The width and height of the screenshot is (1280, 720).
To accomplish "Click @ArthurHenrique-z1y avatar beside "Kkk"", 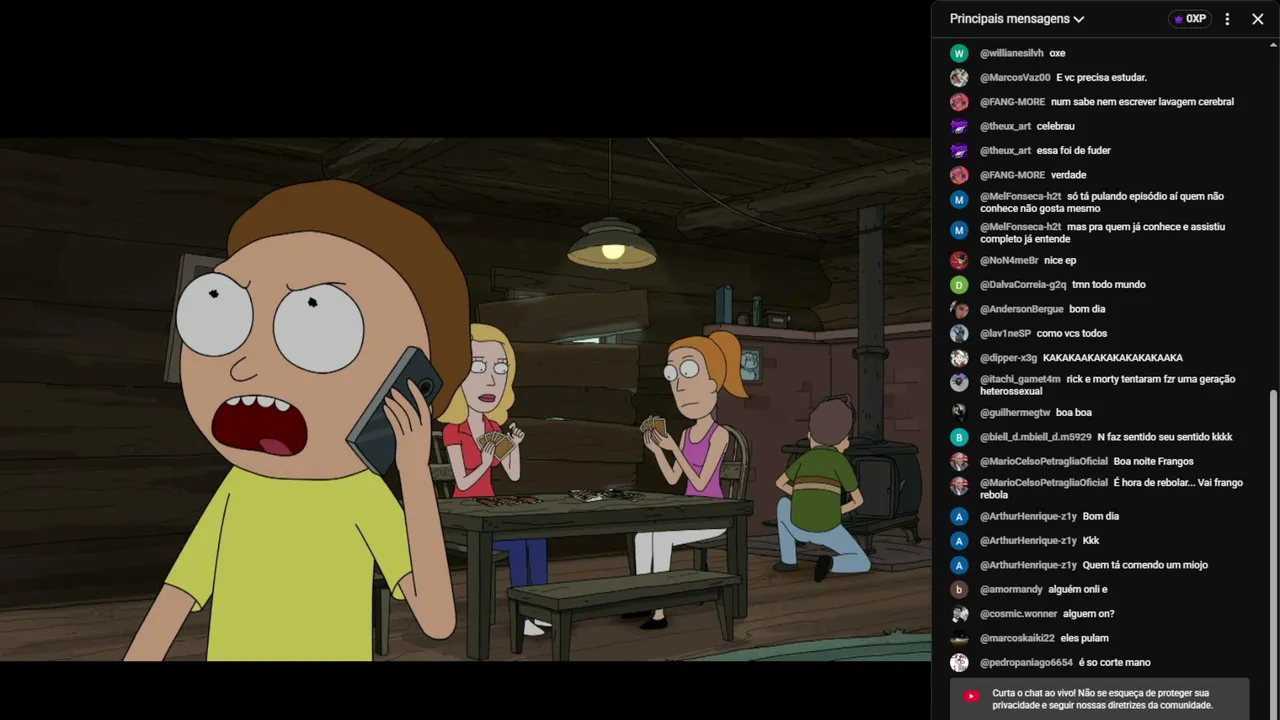I will click(959, 541).
